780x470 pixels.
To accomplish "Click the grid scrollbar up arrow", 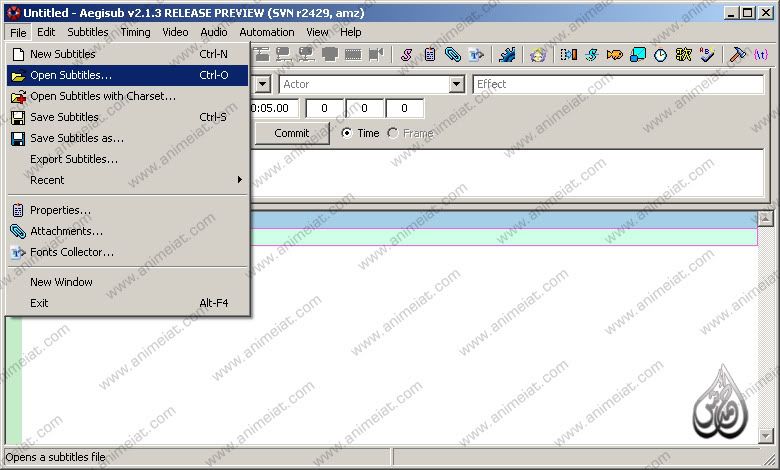I will (765, 218).
